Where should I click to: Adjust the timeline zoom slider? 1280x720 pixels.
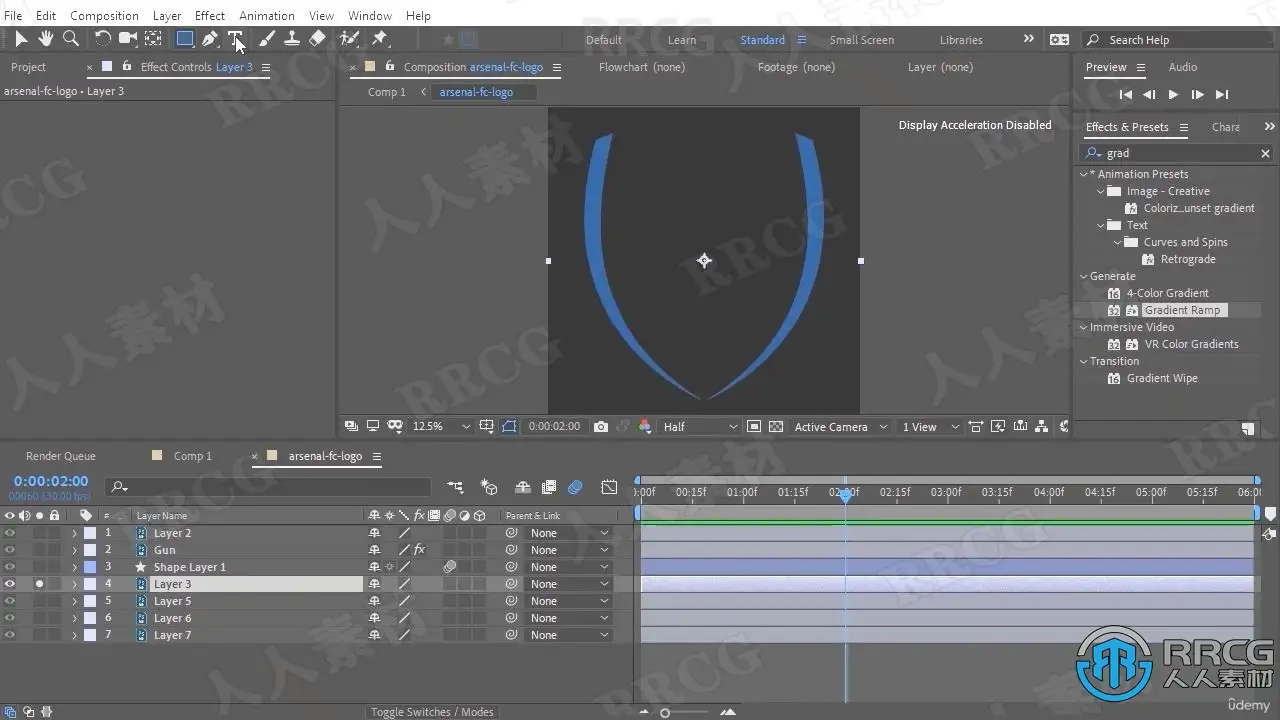click(665, 712)
